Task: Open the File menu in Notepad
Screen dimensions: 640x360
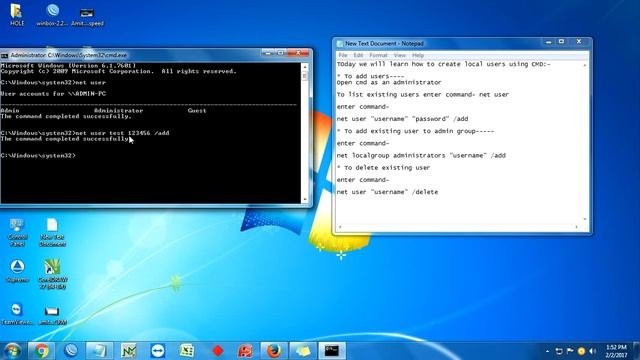Action: [343, 55]
